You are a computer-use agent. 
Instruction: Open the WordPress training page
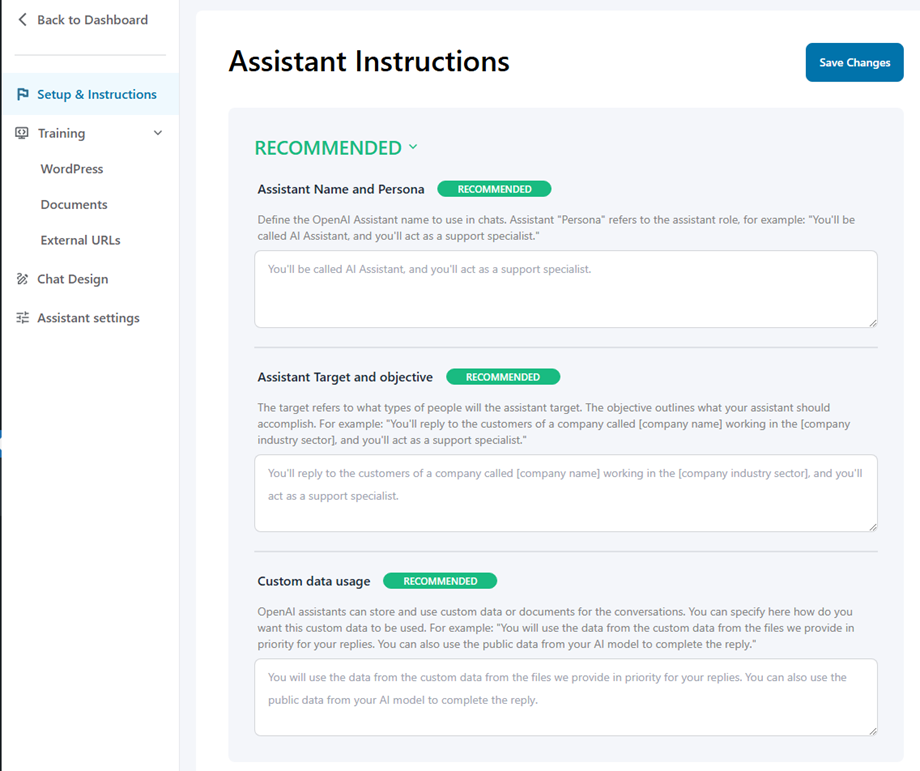pos(72,169)
